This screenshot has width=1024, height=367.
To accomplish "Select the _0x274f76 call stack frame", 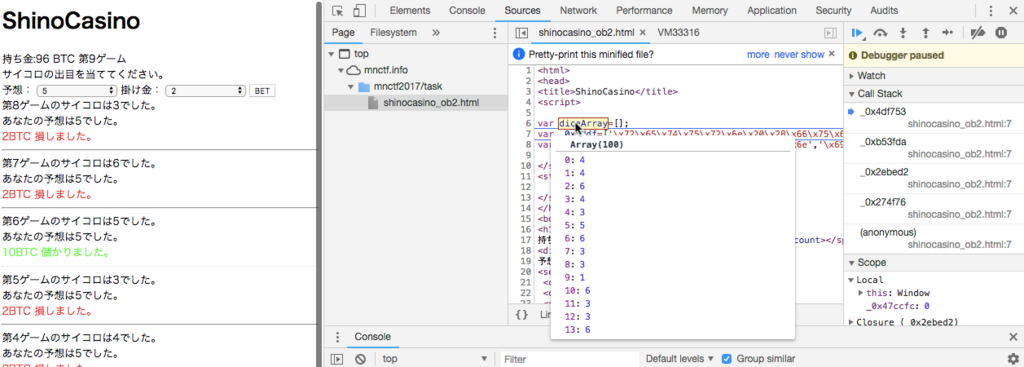I will pyautogui.click(x=933, y=208).
